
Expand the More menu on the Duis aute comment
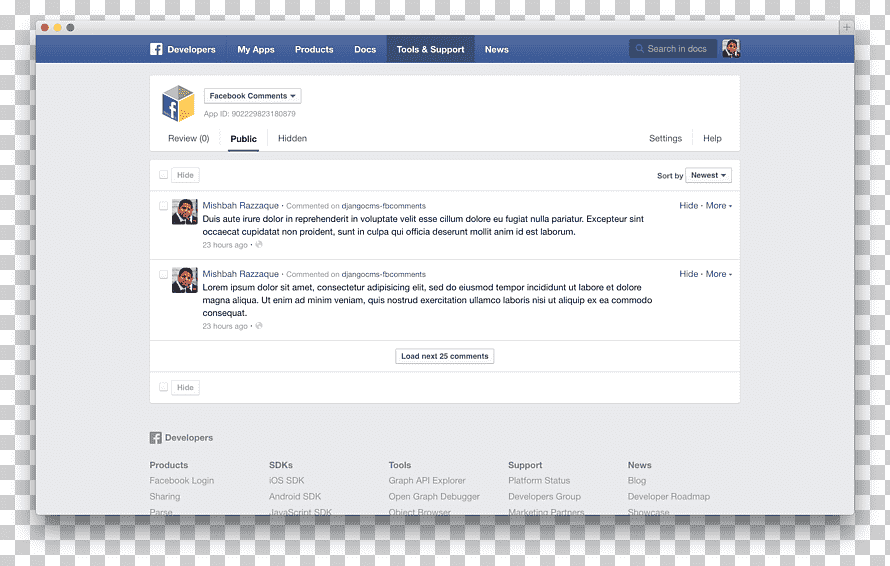pos(719,206)
